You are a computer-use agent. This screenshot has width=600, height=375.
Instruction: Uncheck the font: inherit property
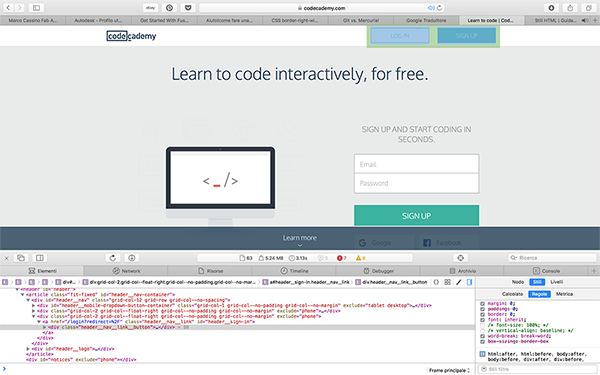click(x=482, y=320)
